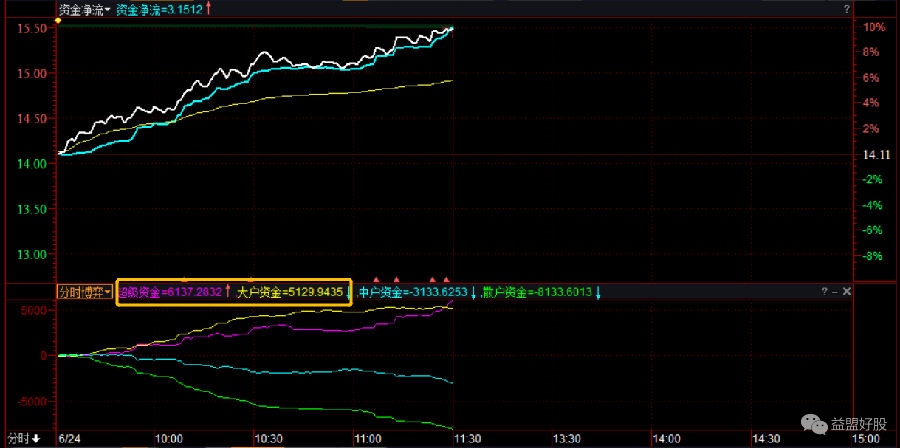Click the help question mark on the top chart

(846, 9)
